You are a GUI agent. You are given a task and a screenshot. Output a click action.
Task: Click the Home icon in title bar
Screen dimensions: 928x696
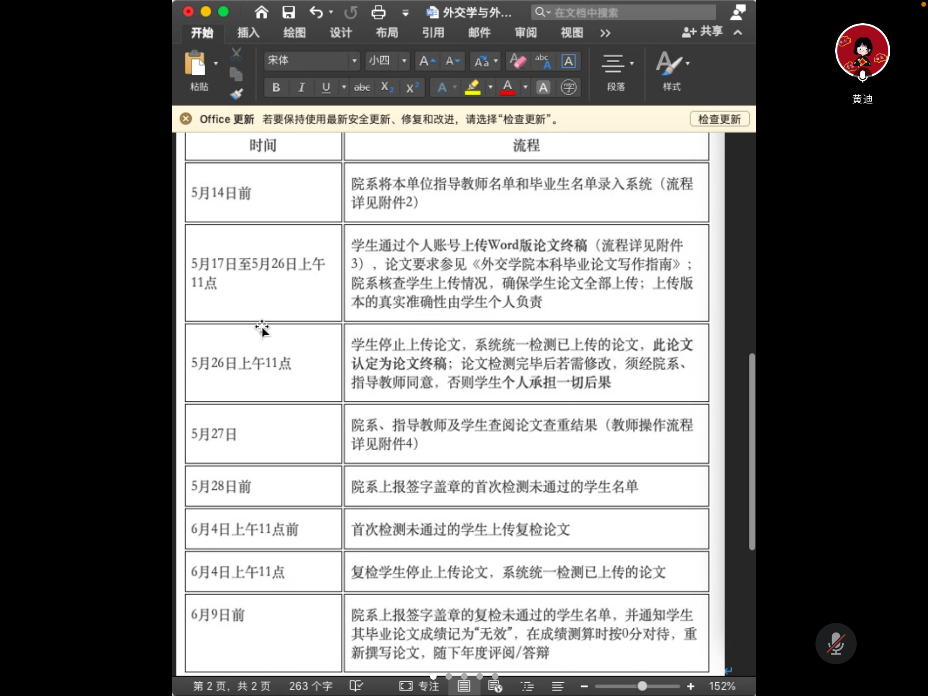261,12
